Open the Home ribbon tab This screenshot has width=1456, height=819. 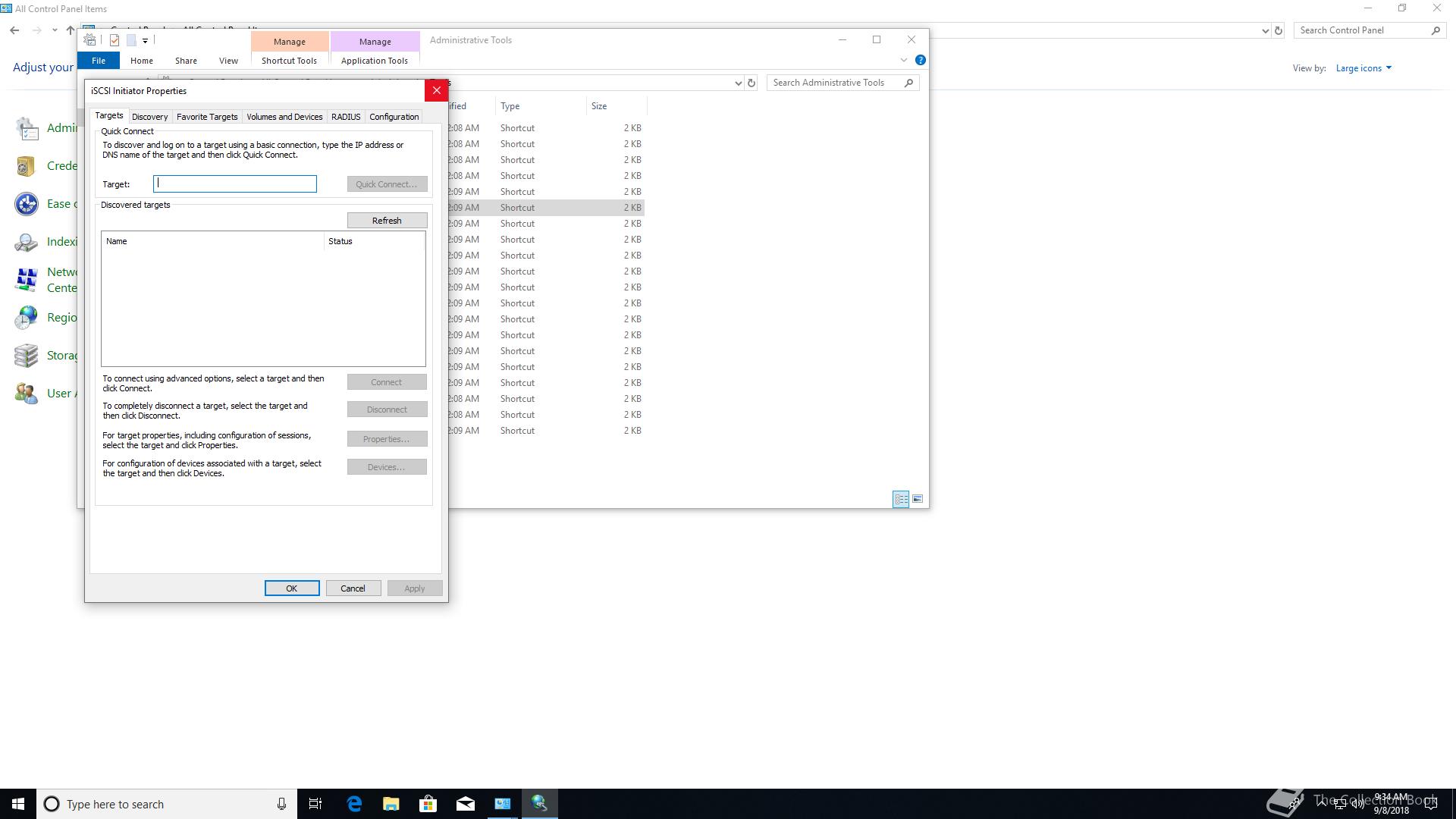point(141,61)
